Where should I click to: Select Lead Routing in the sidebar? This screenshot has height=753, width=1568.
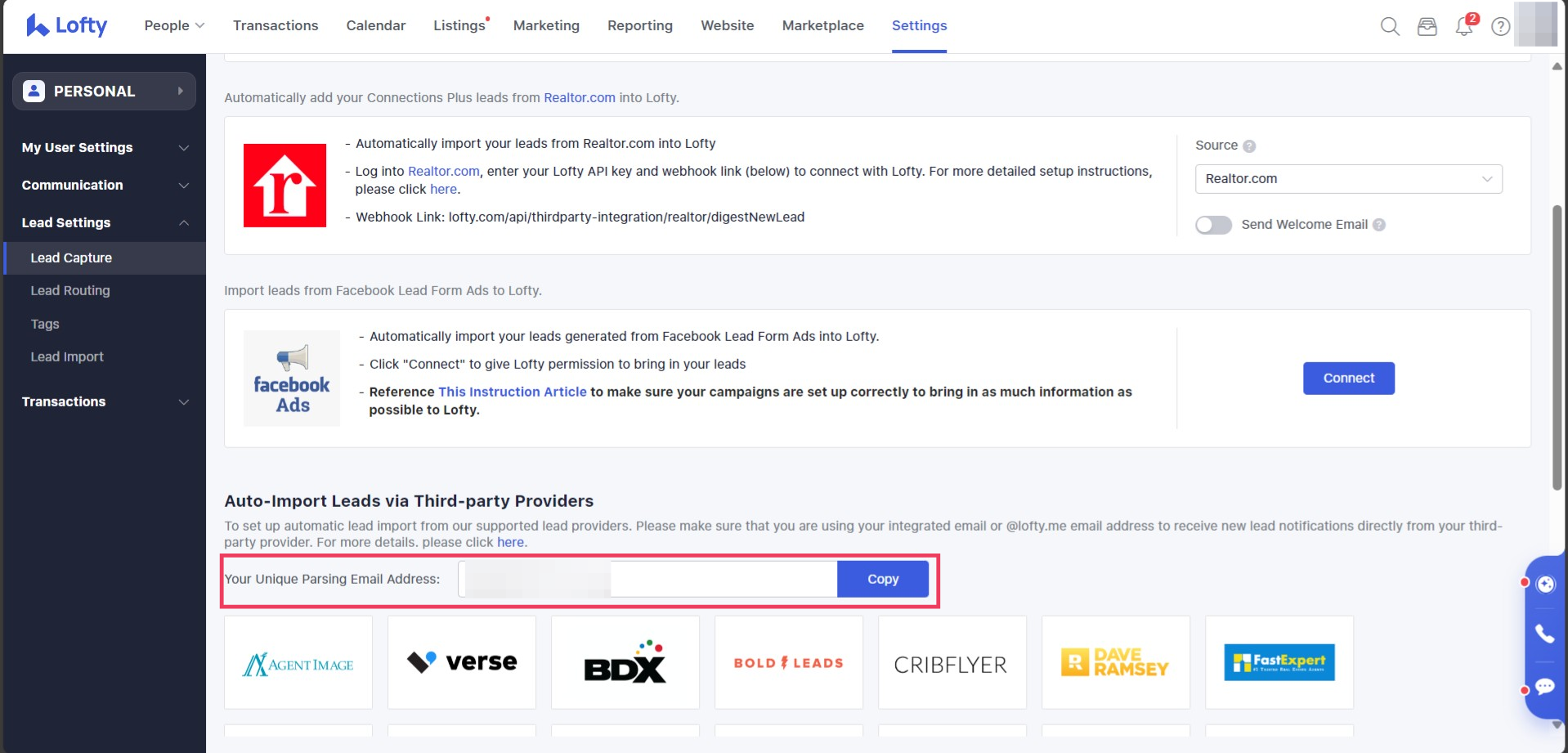(x=70, y=290)
